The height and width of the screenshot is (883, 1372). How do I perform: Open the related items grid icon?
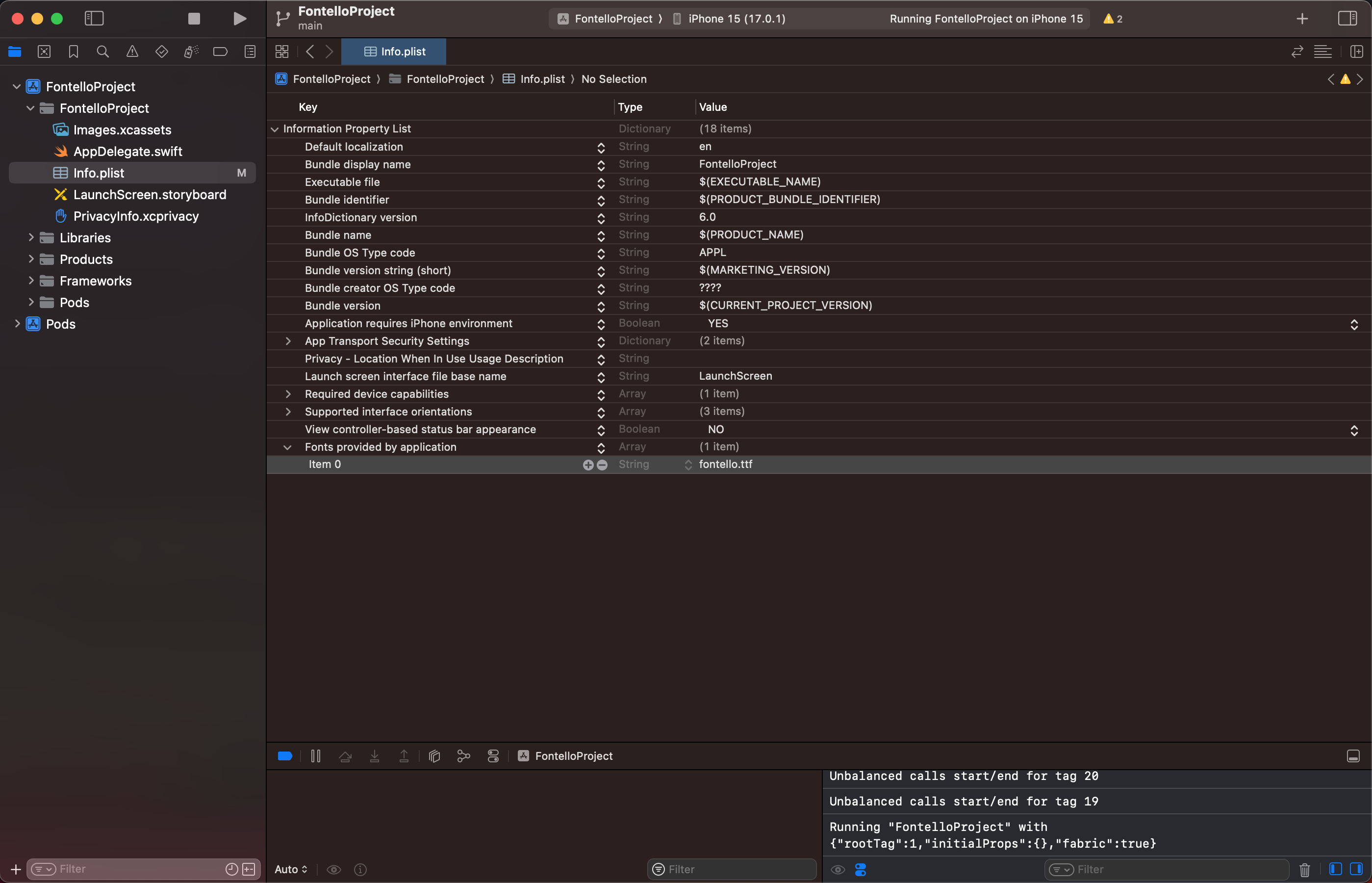pos(282,52)
